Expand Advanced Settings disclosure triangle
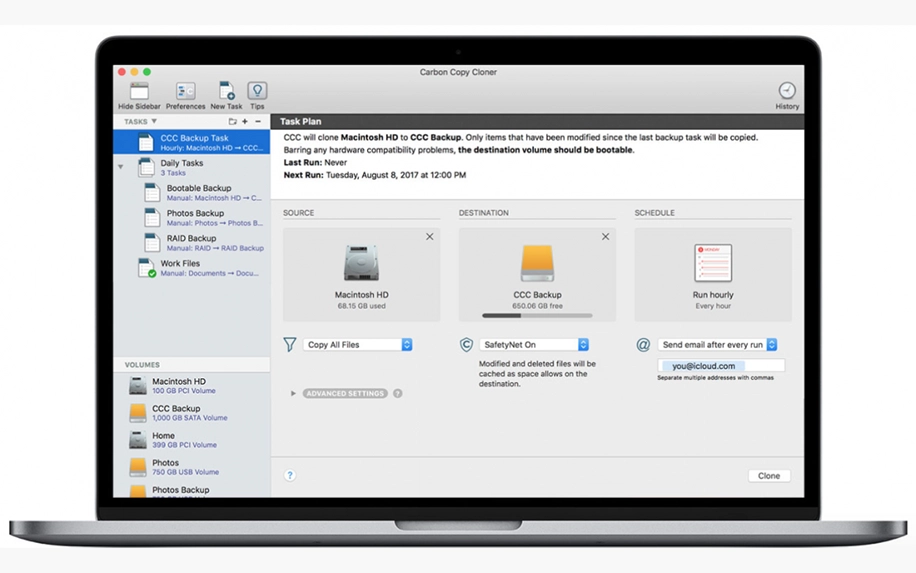Image resolution: width=916 pixels, height=573 pixels. (x=293, y=394)
